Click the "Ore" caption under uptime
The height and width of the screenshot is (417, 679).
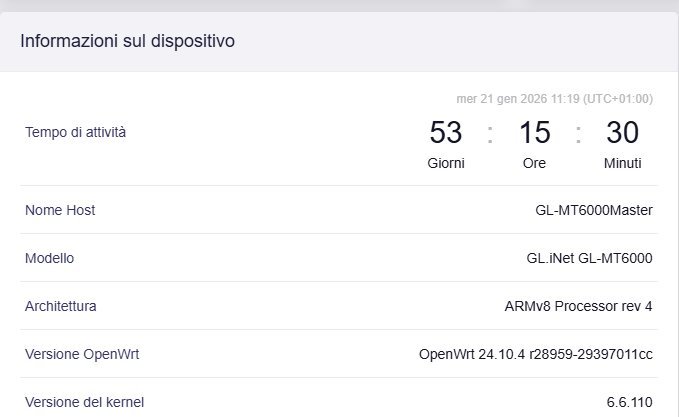535,163
